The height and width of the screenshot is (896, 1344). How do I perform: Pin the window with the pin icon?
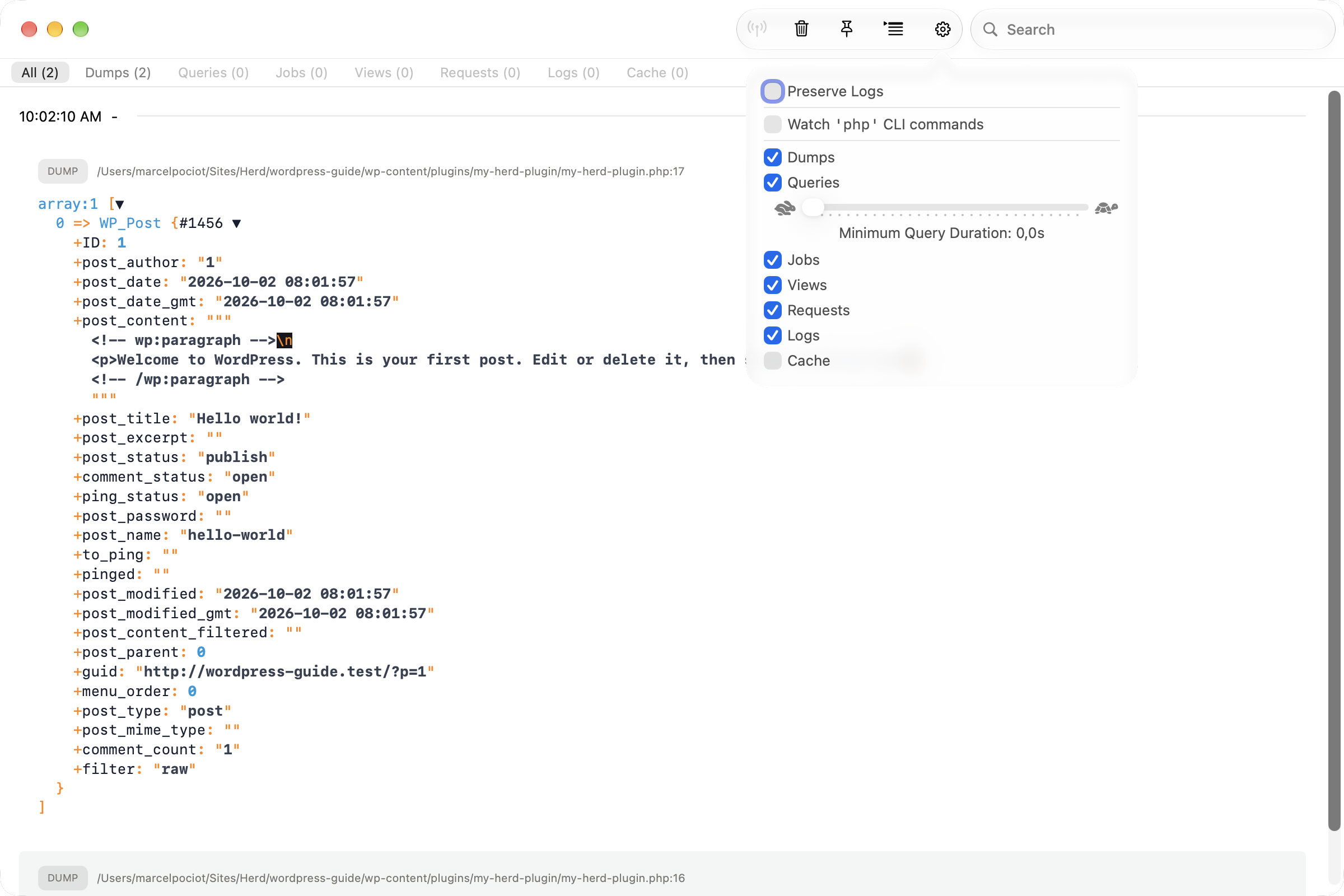point(846,29)
